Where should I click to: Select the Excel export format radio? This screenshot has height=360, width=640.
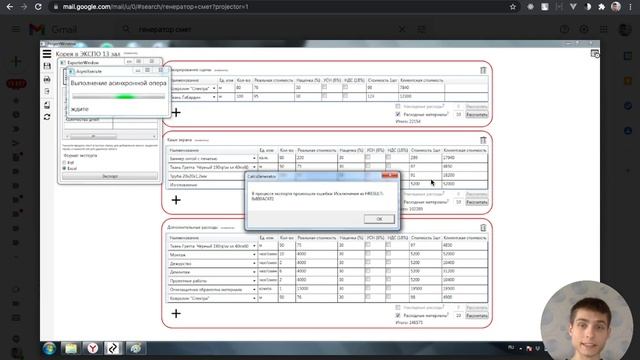click(64, 168)
